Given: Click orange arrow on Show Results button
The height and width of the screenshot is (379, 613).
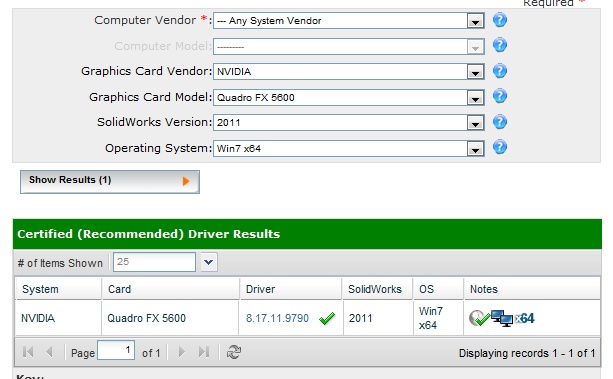Looking at the screenshot, I should pyautogui.click(x=186, y=181).
